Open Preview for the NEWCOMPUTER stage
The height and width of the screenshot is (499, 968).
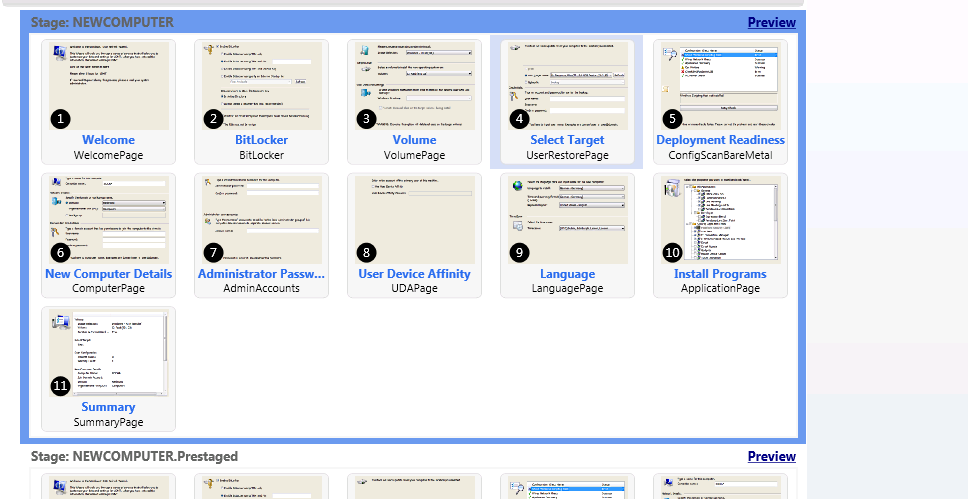pyautogui.click(x=771, y=22)
